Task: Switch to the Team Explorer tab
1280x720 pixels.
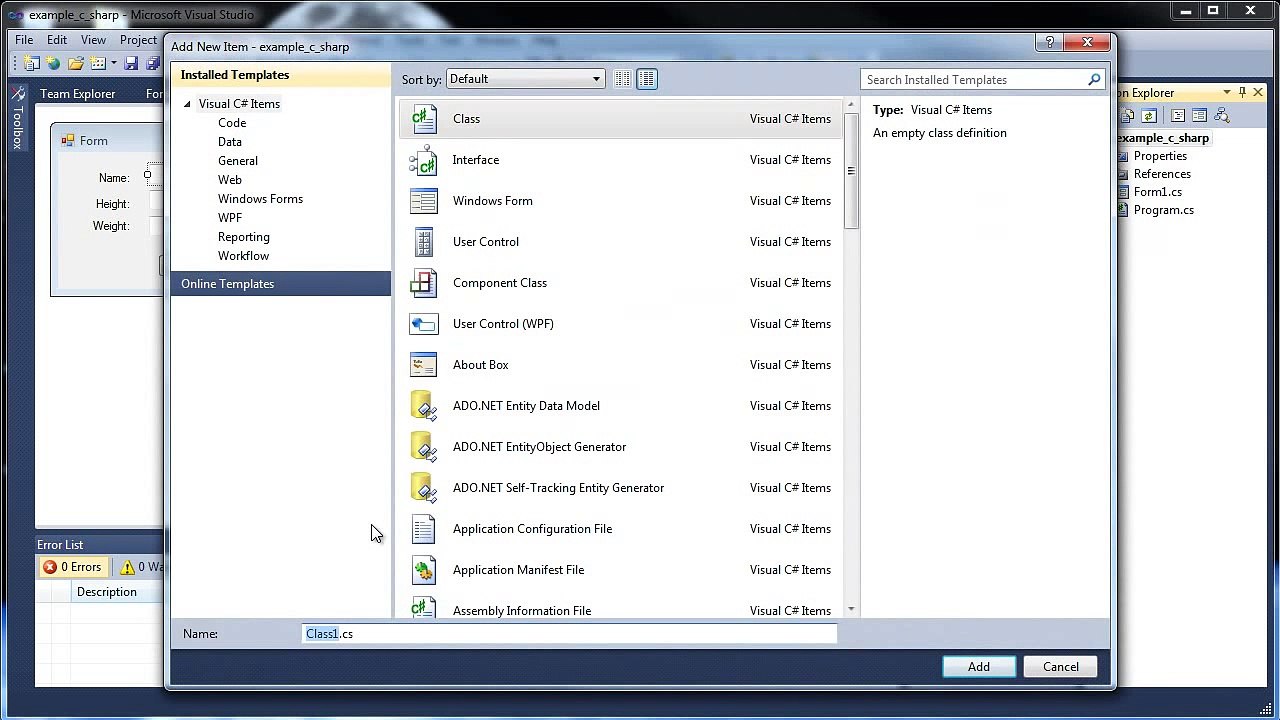Action: [78, 94]
